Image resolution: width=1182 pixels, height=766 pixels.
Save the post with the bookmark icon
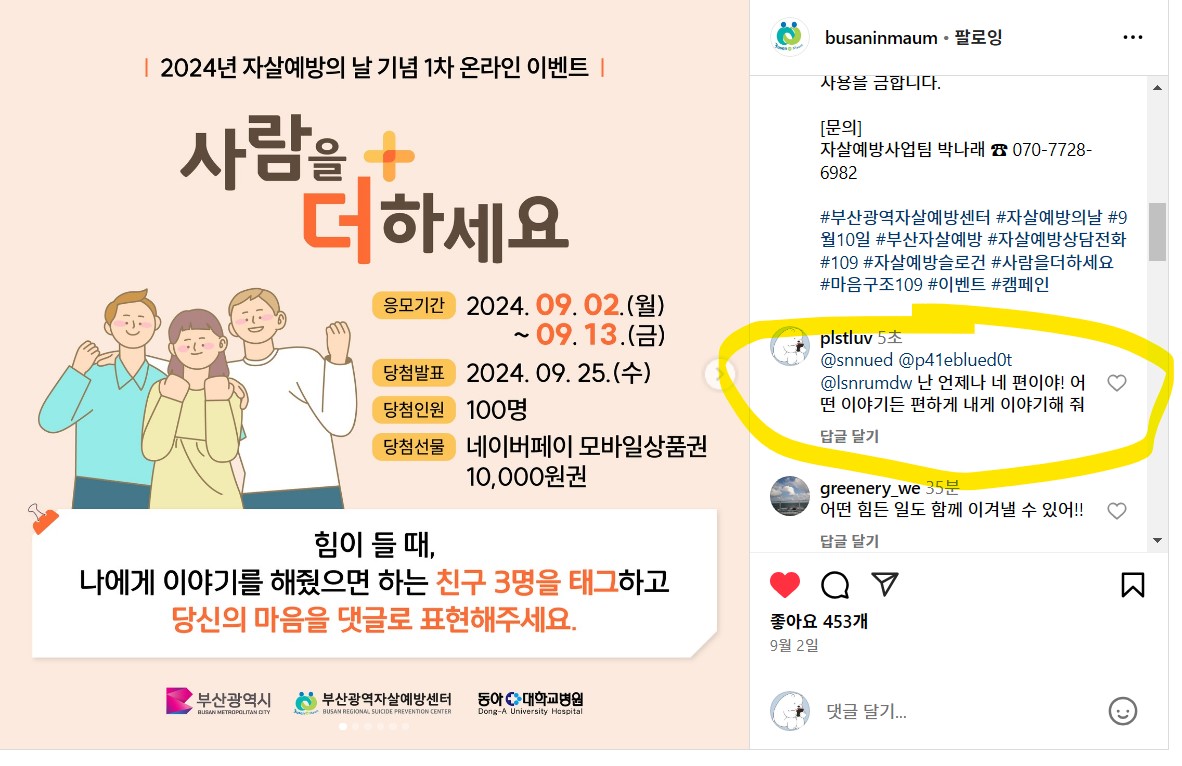tap(1132, 585)
